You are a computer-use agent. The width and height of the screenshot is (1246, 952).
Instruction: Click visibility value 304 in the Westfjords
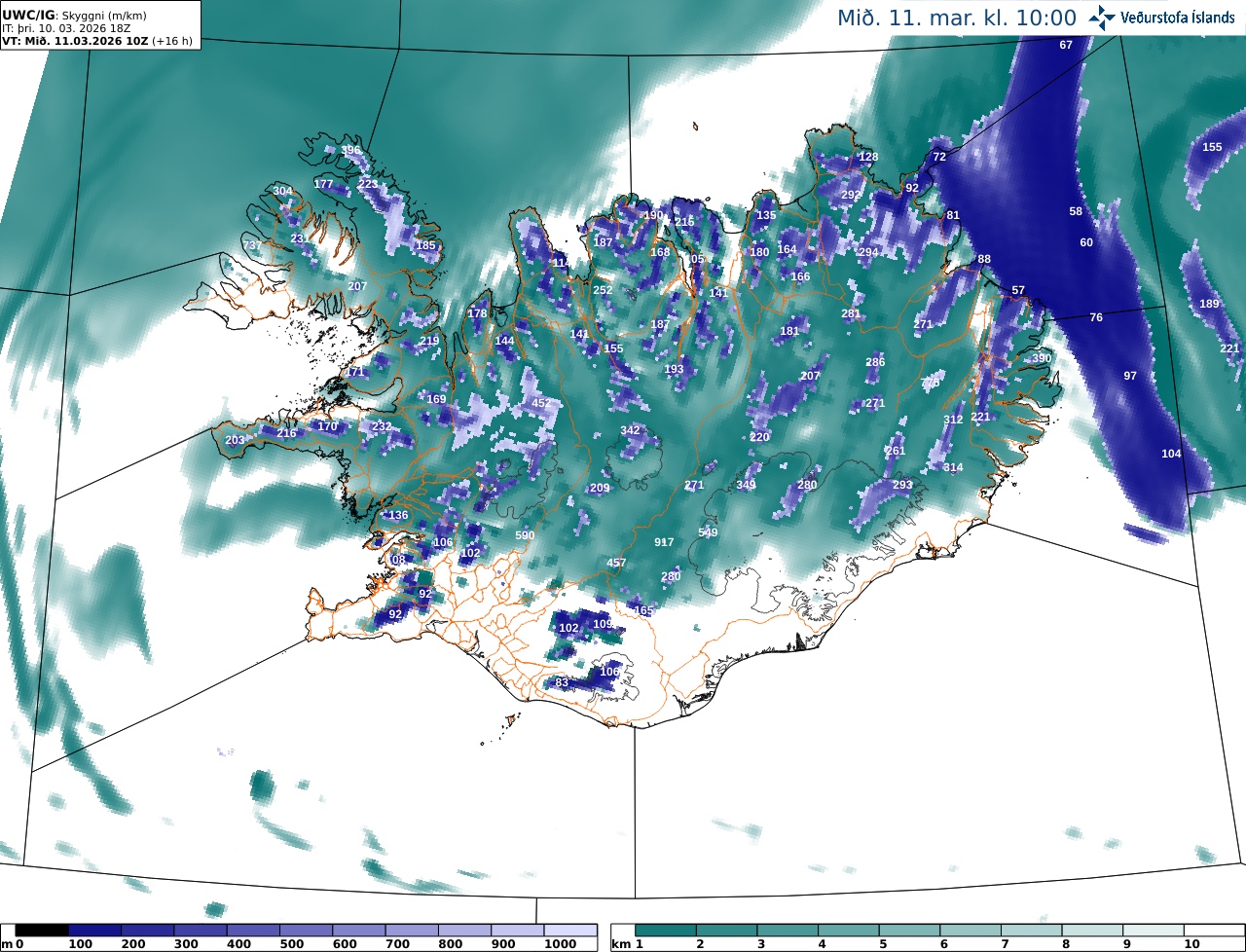pyautogui.click(x=282, y=191)
